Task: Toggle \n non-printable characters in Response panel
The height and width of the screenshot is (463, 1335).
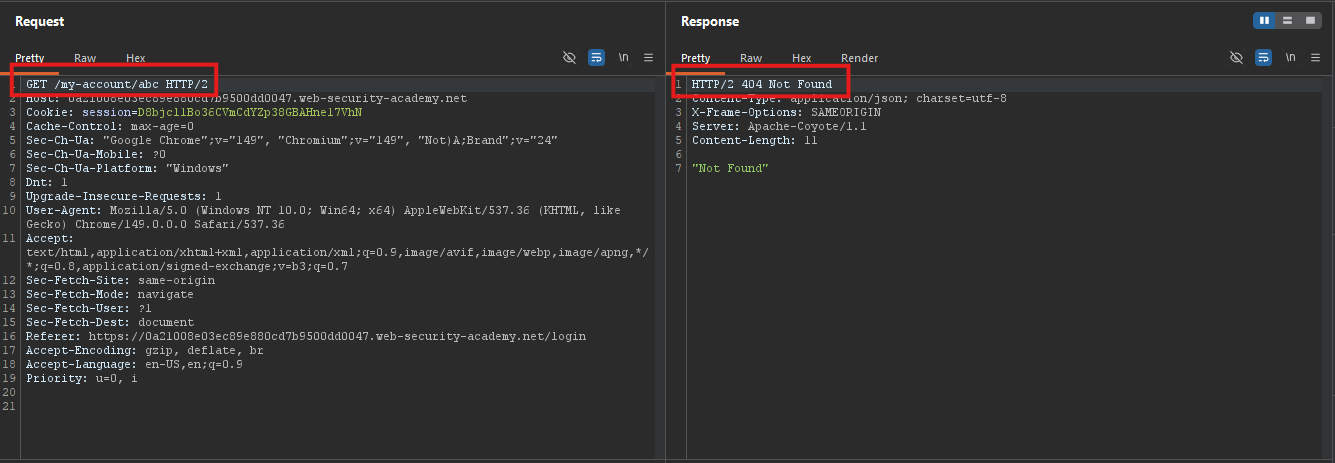Action: coord(1290,58)
